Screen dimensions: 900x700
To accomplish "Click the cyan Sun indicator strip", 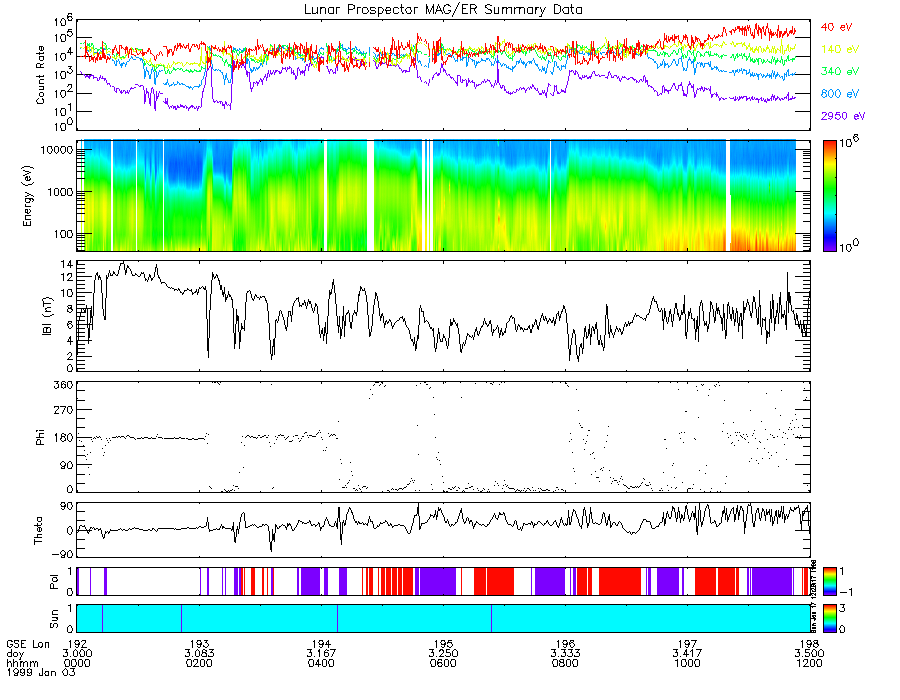I will tap(443, 619).
